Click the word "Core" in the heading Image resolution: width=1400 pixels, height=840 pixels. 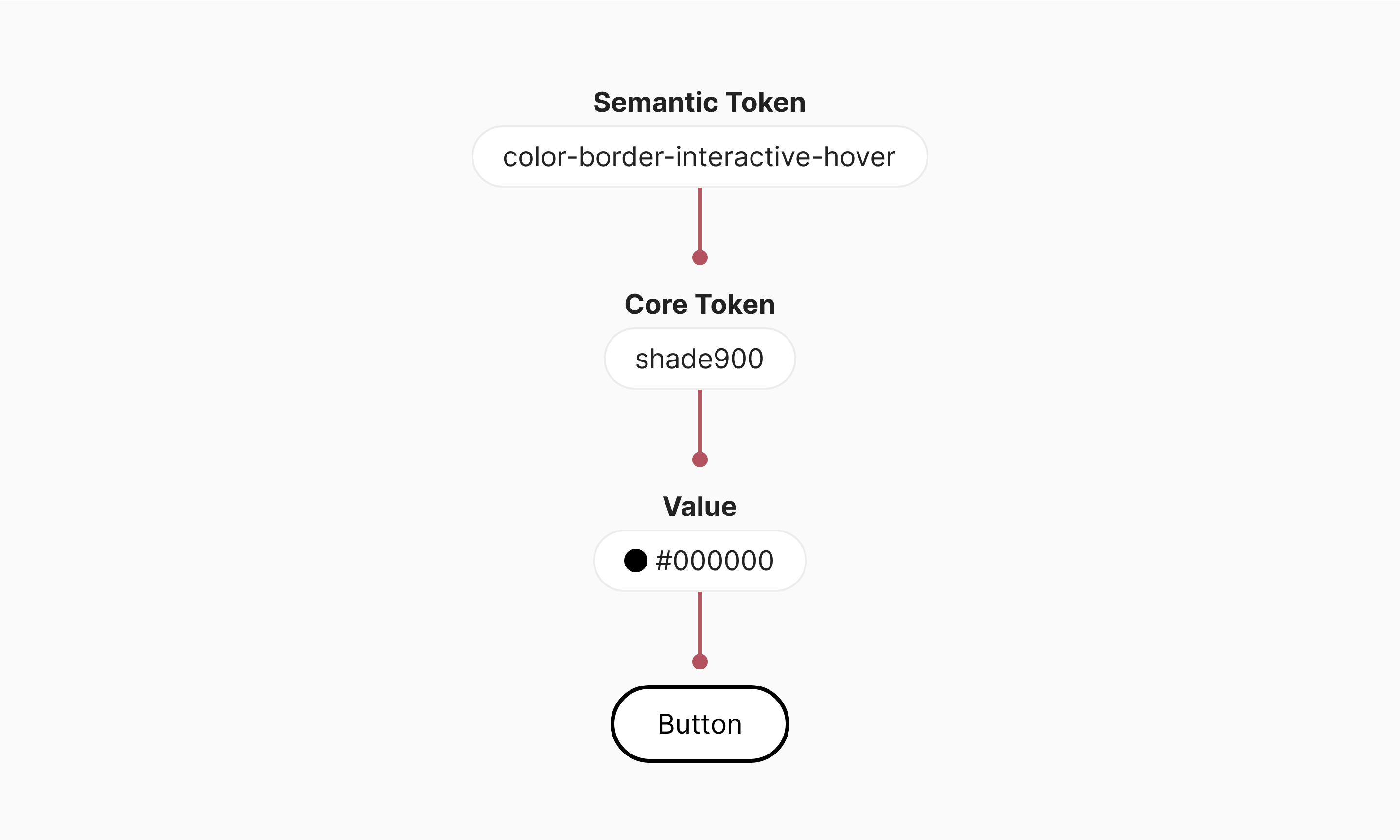pos(656,305)
